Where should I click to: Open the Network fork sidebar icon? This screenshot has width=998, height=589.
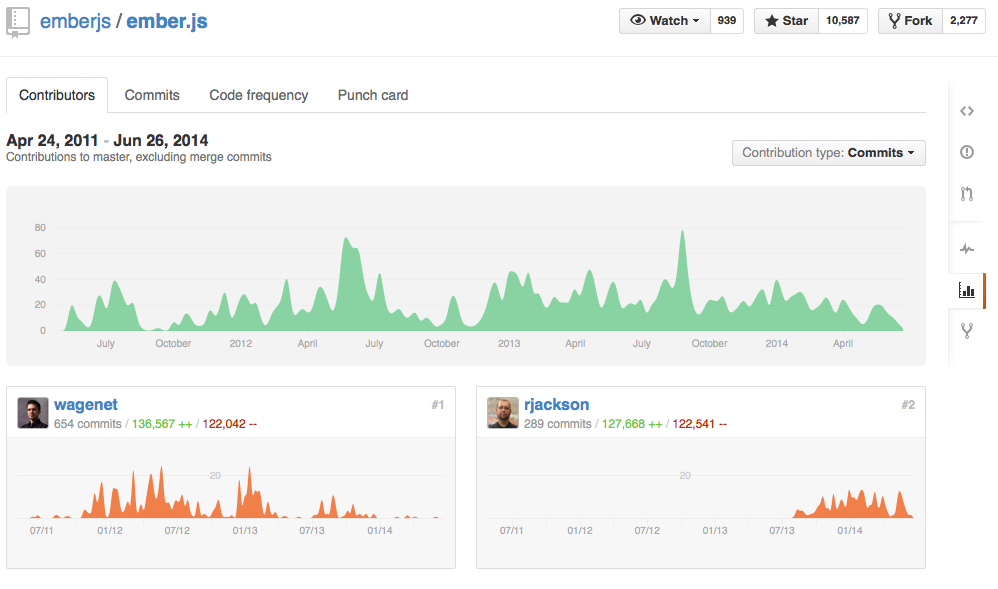tap(967, 331)
